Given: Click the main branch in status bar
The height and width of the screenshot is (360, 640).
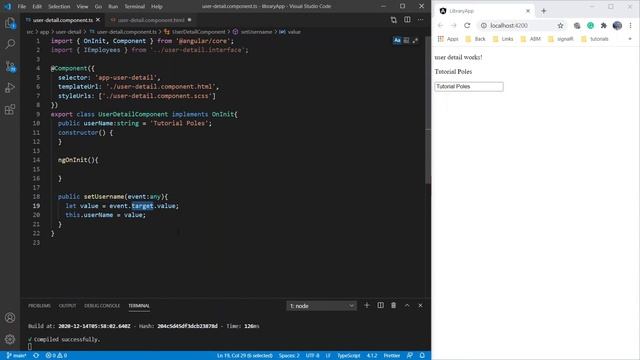Looking at the screenshot, I should [x=16, y=356].
